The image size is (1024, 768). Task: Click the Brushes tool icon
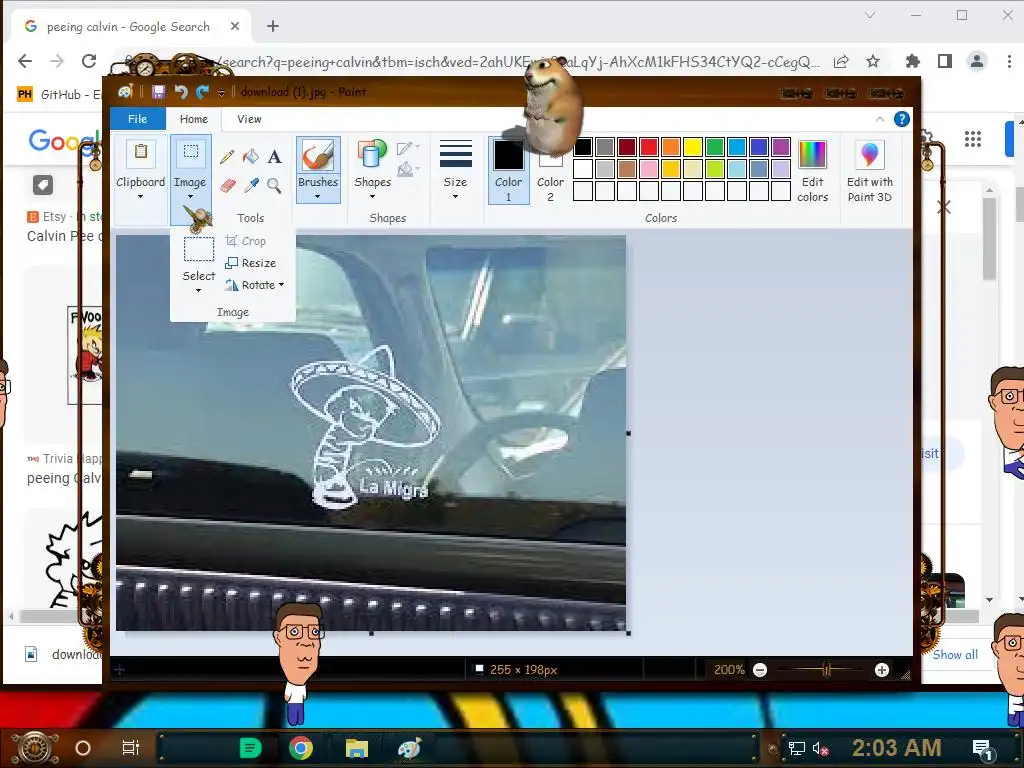[318, 156]
